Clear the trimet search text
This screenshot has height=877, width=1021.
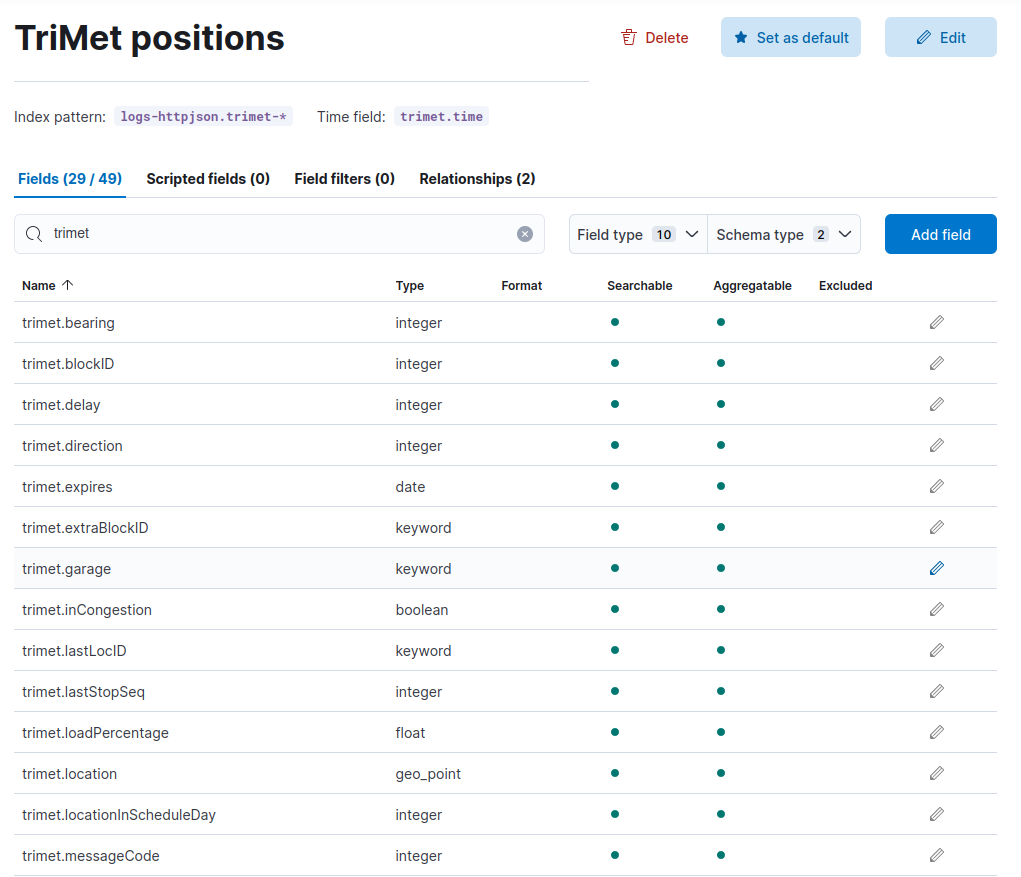(525, 234)
